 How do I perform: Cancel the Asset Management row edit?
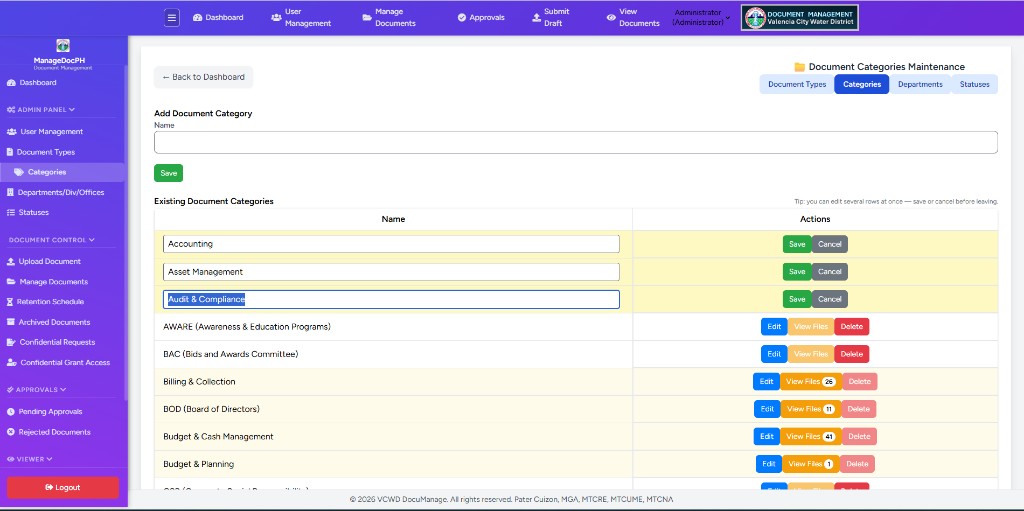[829, 272]
